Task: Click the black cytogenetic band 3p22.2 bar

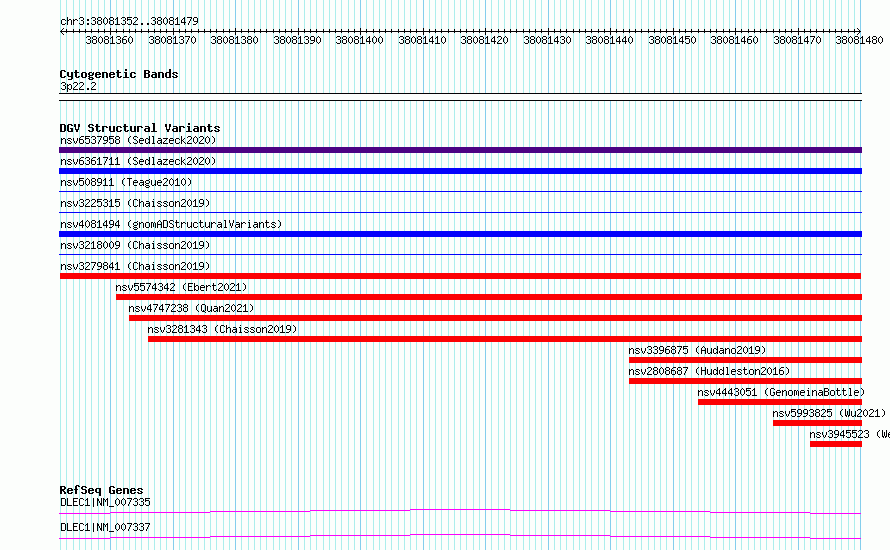Action: (x=460, y=97)
